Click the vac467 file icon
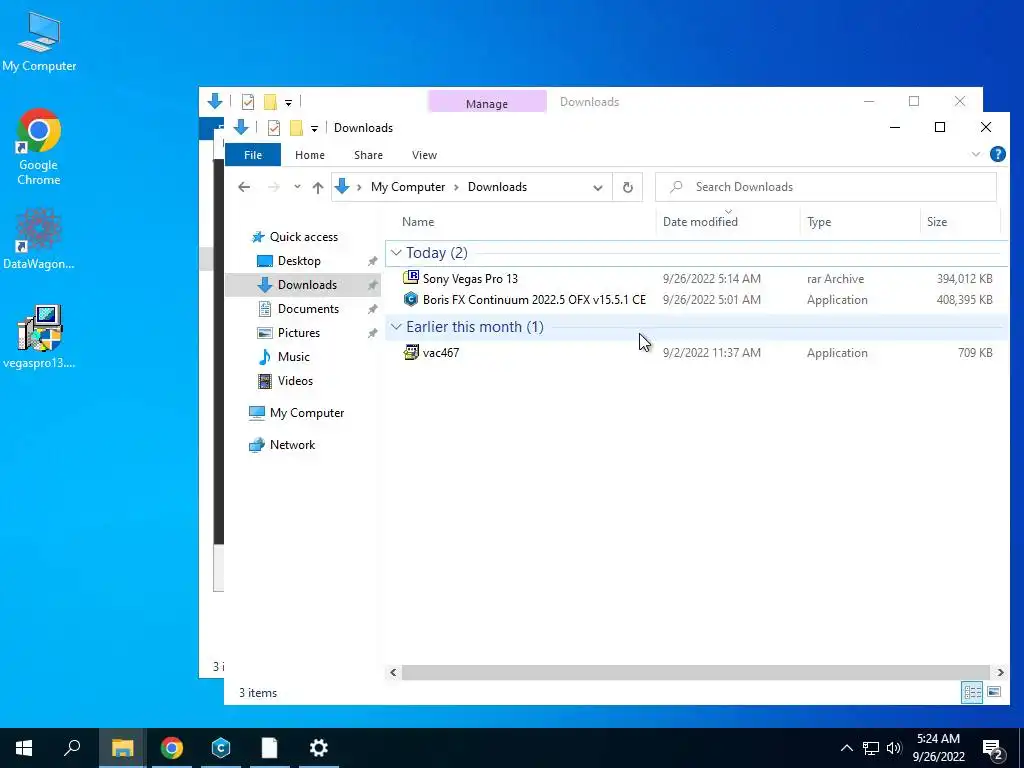Image resolution: width=1024 pixels, height=768 pixels. (411, 353)
